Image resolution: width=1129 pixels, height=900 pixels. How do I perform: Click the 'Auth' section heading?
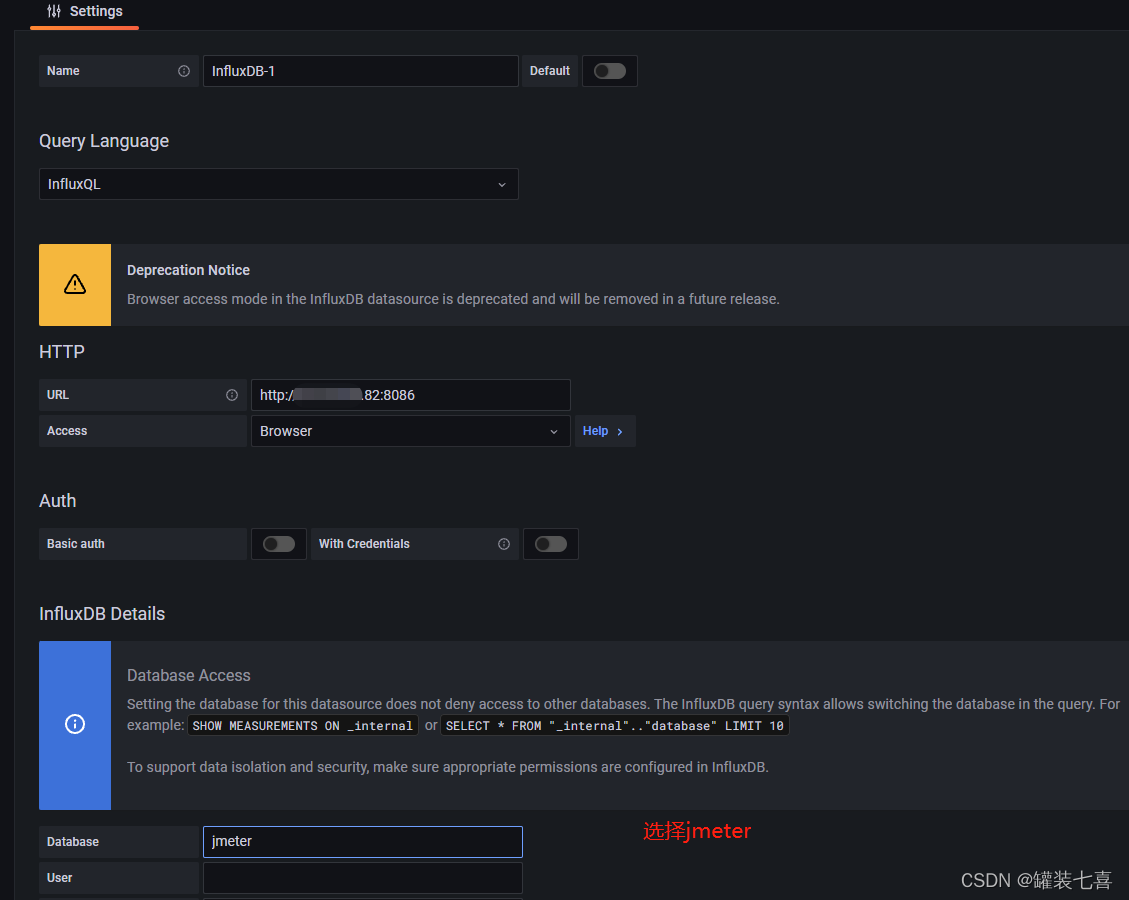(x=58, y=501)
